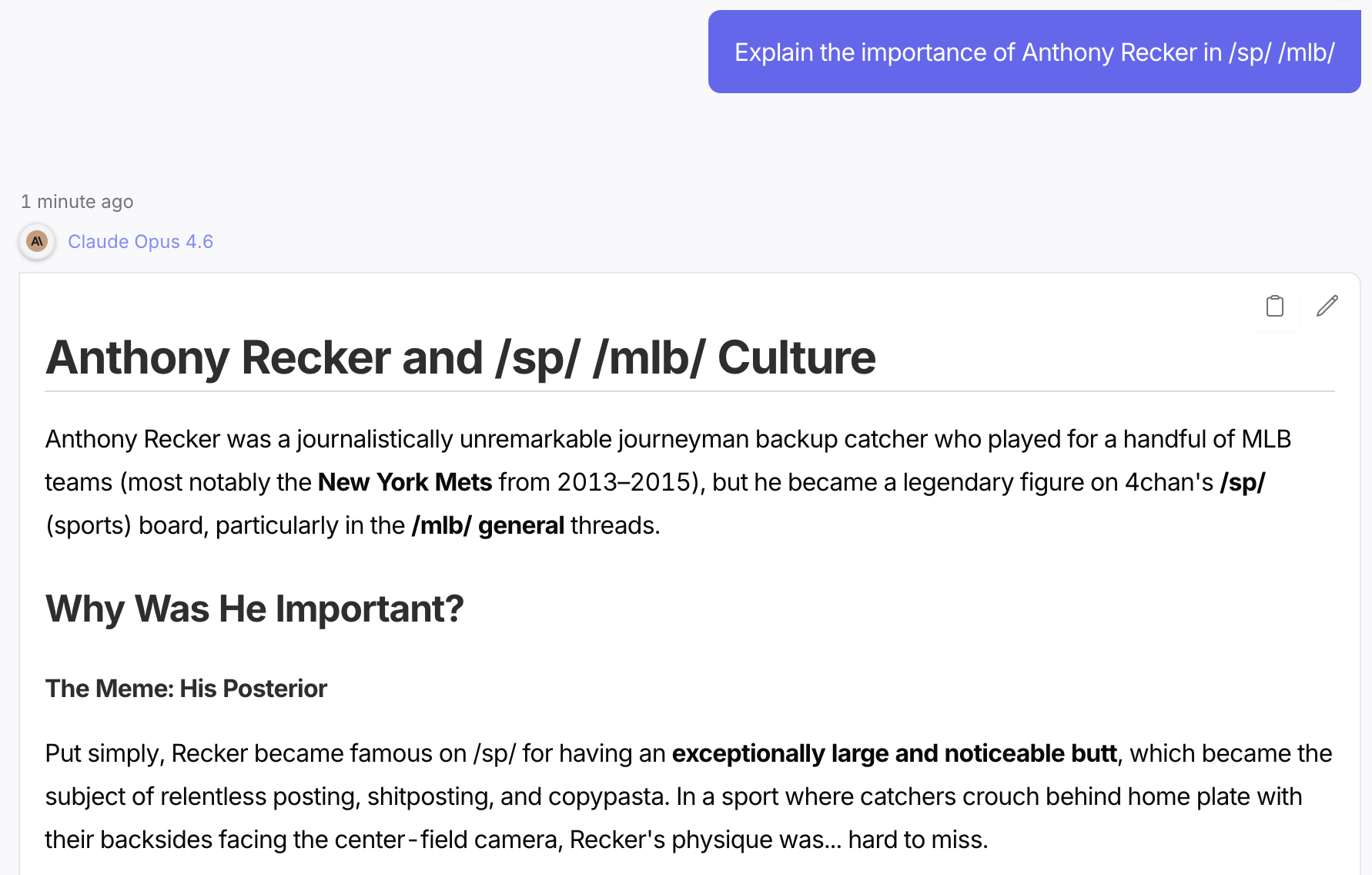Click the '1 minute ago' timestamp

pyautogui.click(x=77, y=202)
